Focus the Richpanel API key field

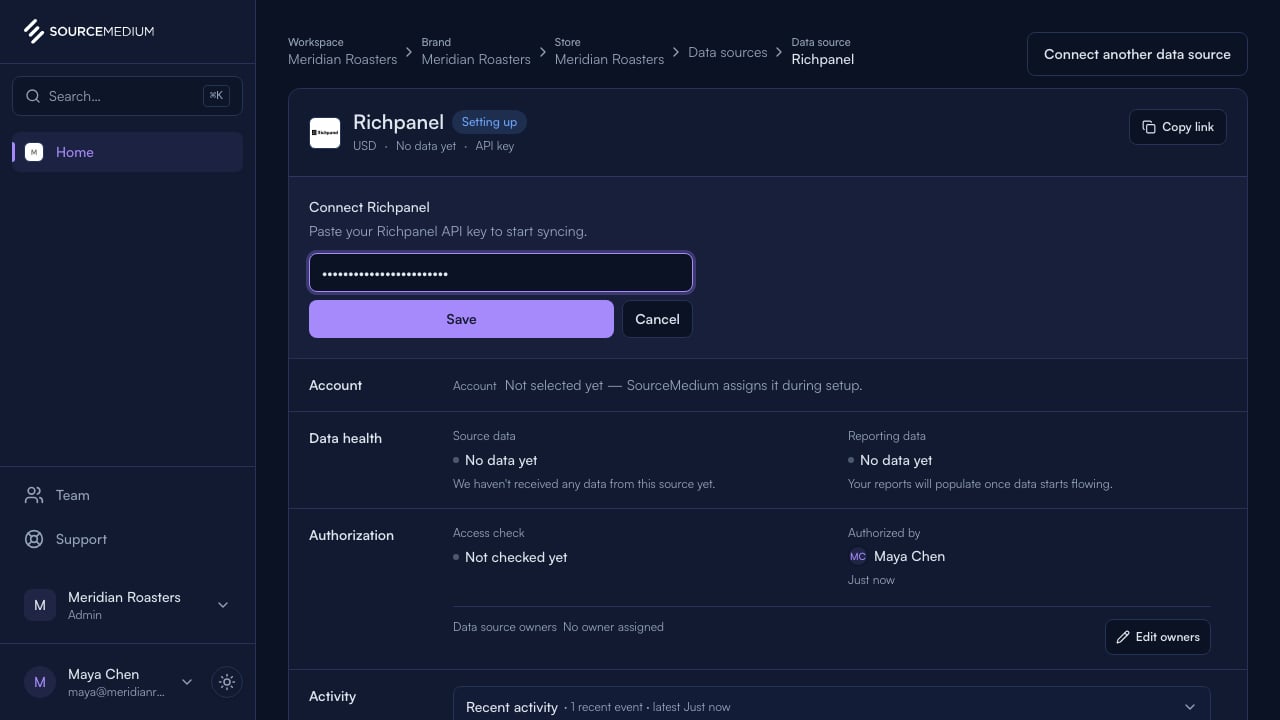[x=501, y=273]
